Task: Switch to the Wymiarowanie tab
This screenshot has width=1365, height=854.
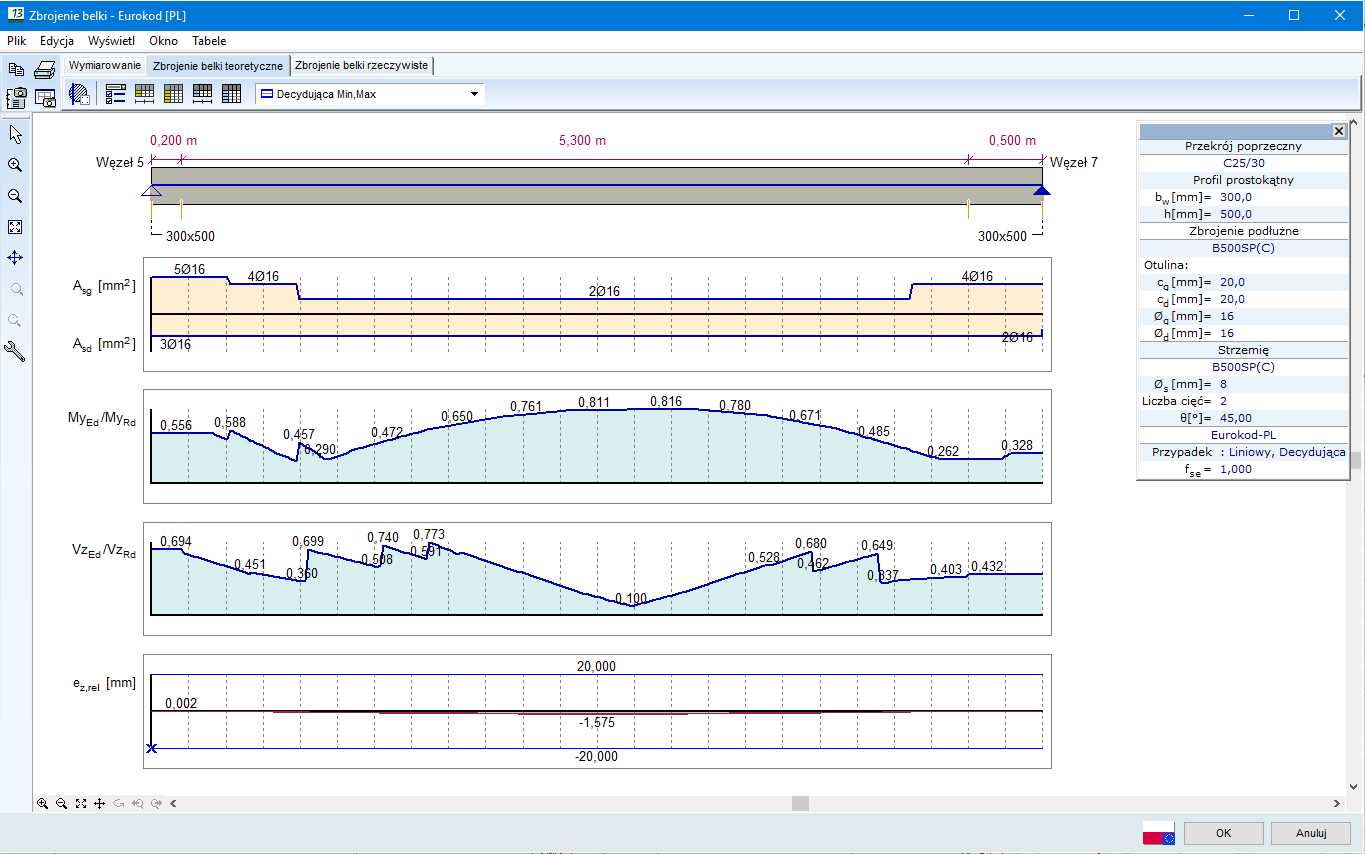Action: coord(105,66)
